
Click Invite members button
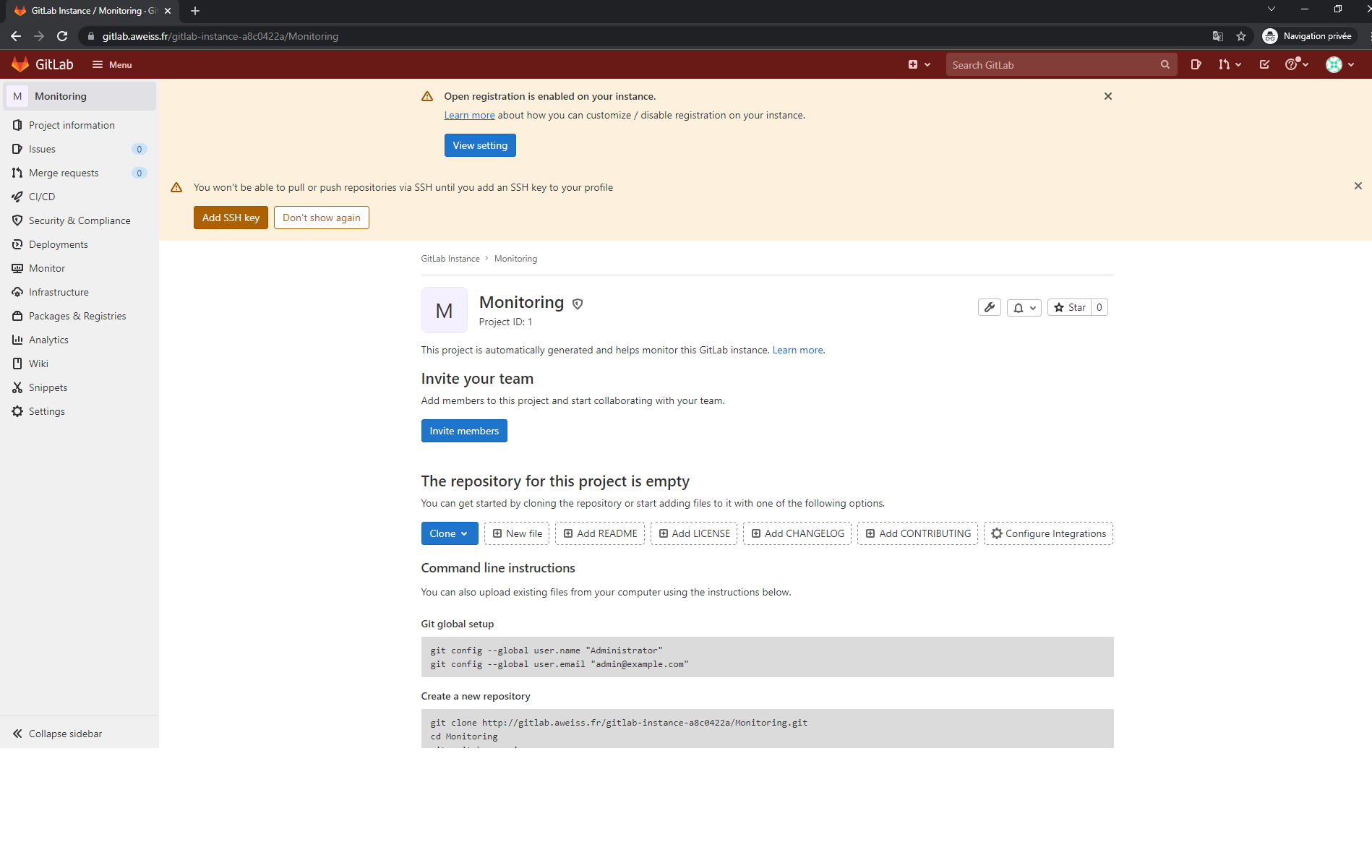click(x=464, y=431)
